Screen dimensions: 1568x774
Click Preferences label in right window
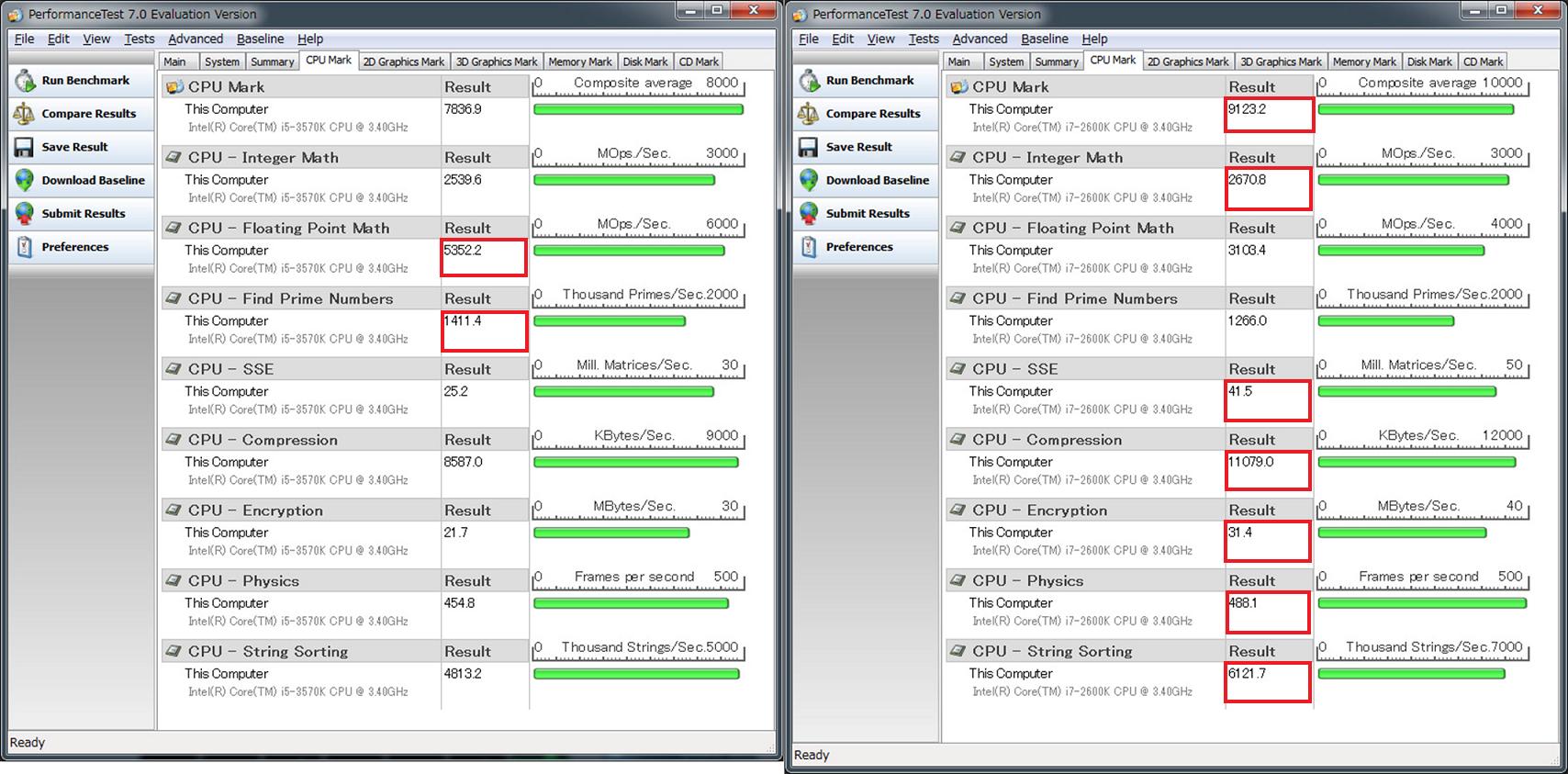coord(859,247)
